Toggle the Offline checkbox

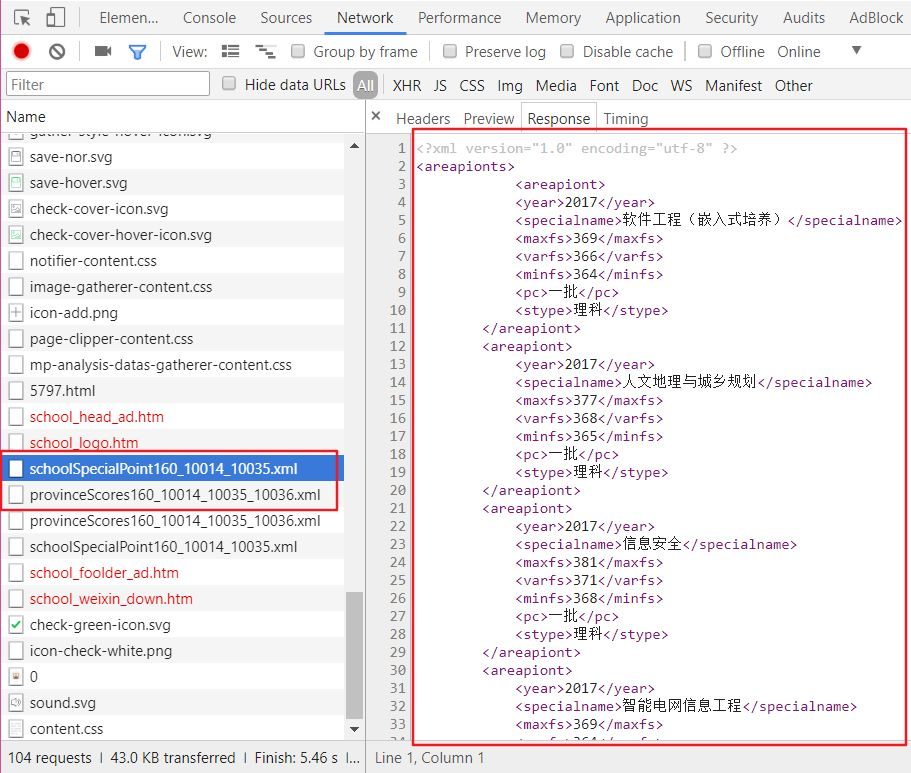point(705,51)
